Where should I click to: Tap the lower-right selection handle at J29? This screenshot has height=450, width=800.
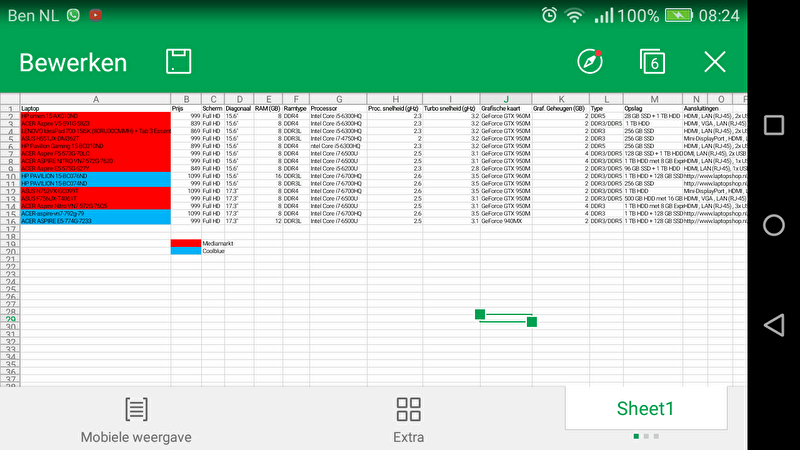click(x=532, y=321)
